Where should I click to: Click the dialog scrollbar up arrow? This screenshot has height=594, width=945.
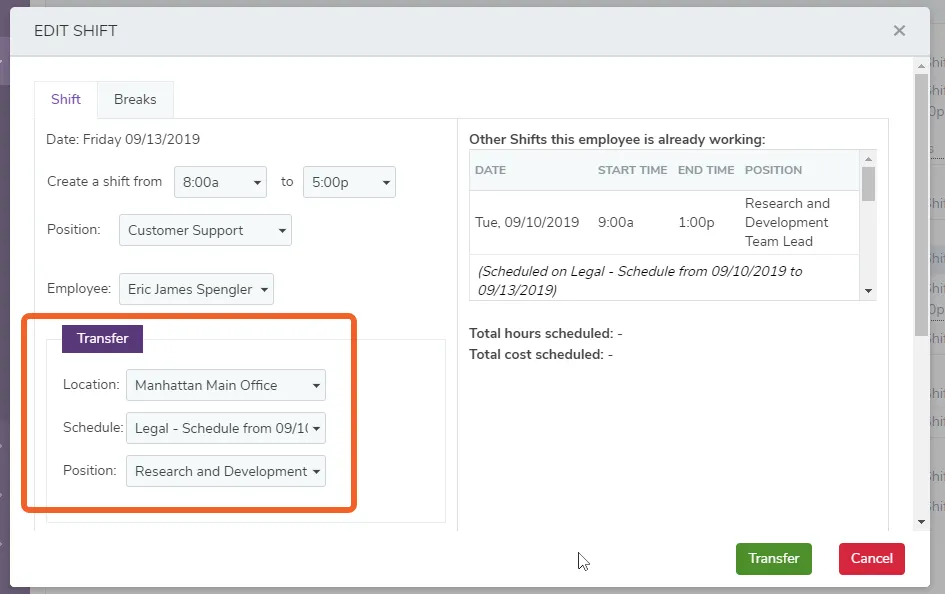tap(921, 66)
